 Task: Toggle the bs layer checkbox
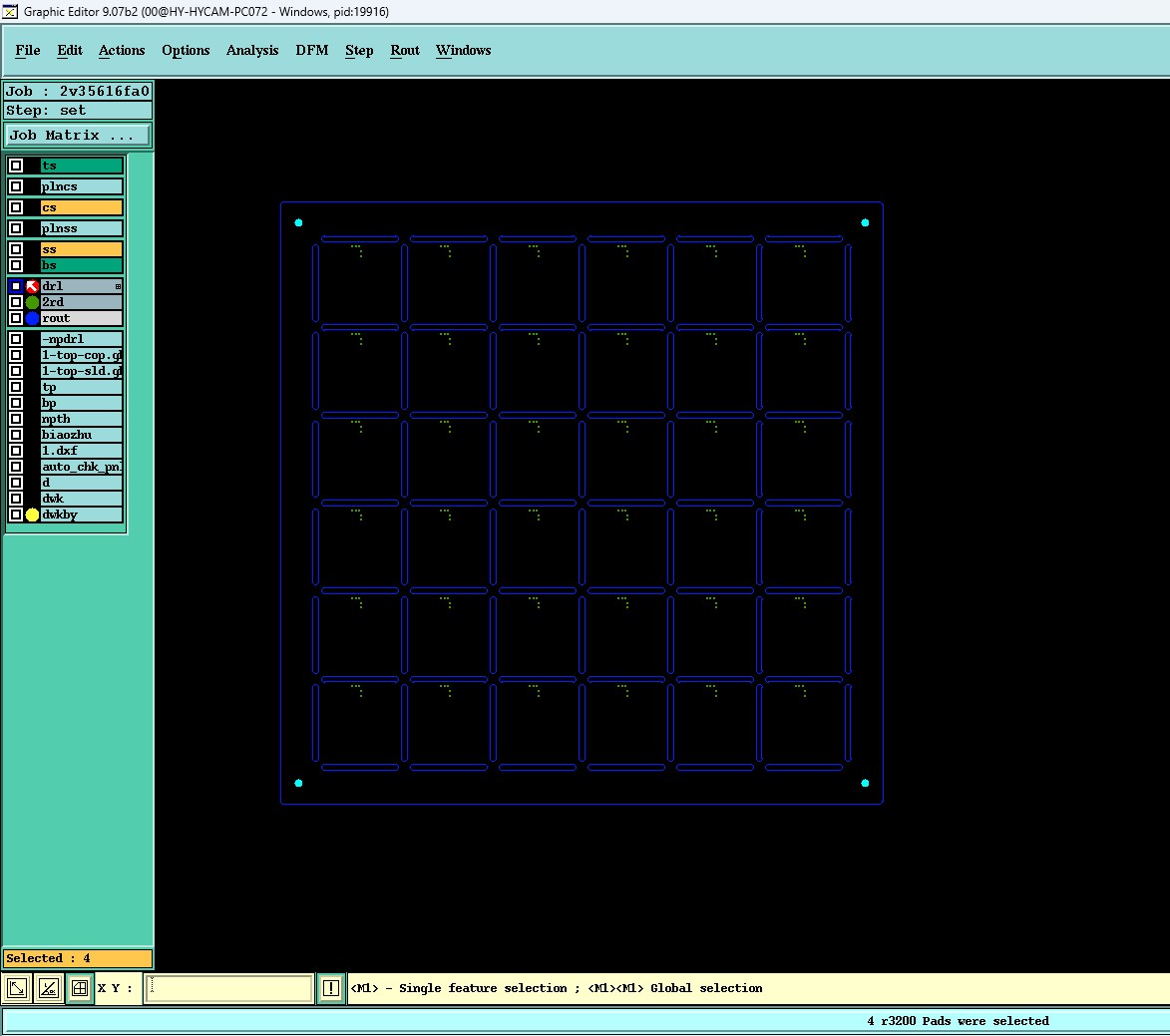coord(16,265)
